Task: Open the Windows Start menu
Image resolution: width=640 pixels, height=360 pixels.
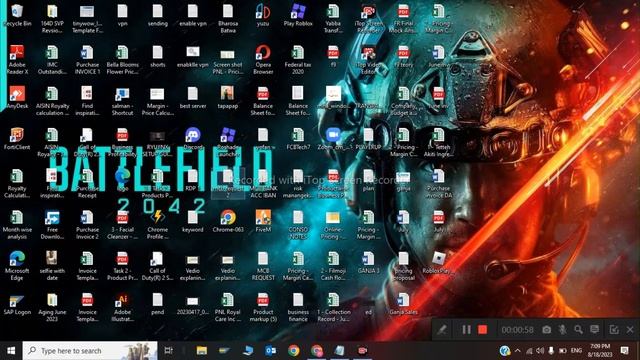Action: [x=11, y=351]
